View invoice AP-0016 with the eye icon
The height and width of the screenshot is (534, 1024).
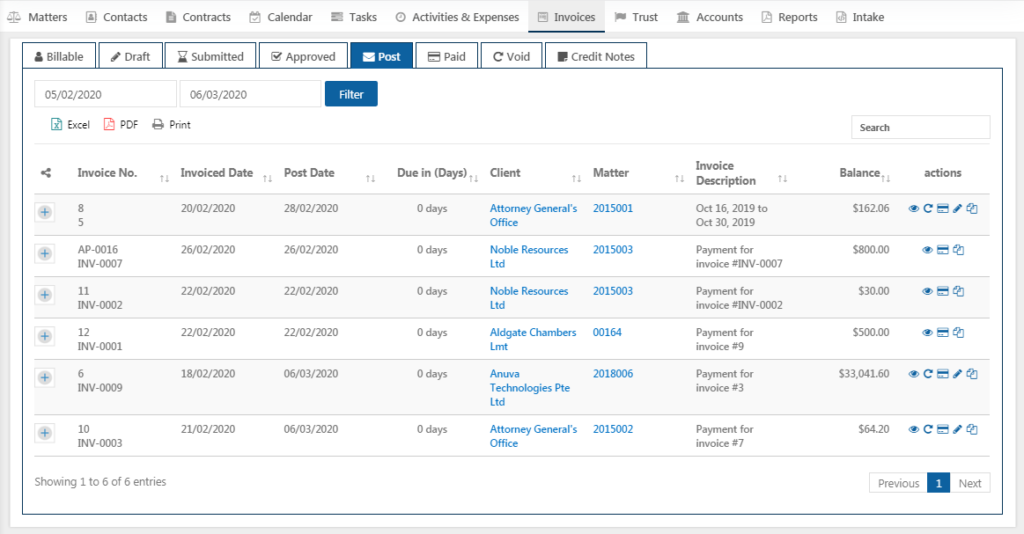927,250
